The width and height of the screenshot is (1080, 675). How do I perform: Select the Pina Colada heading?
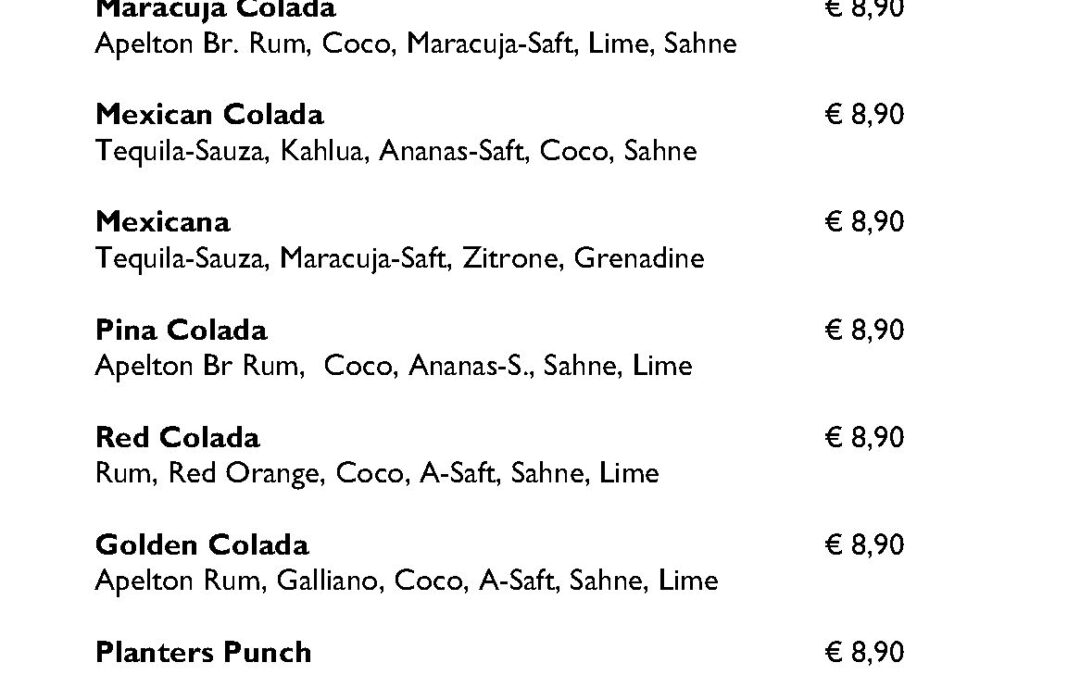click(x=181, y=330)
